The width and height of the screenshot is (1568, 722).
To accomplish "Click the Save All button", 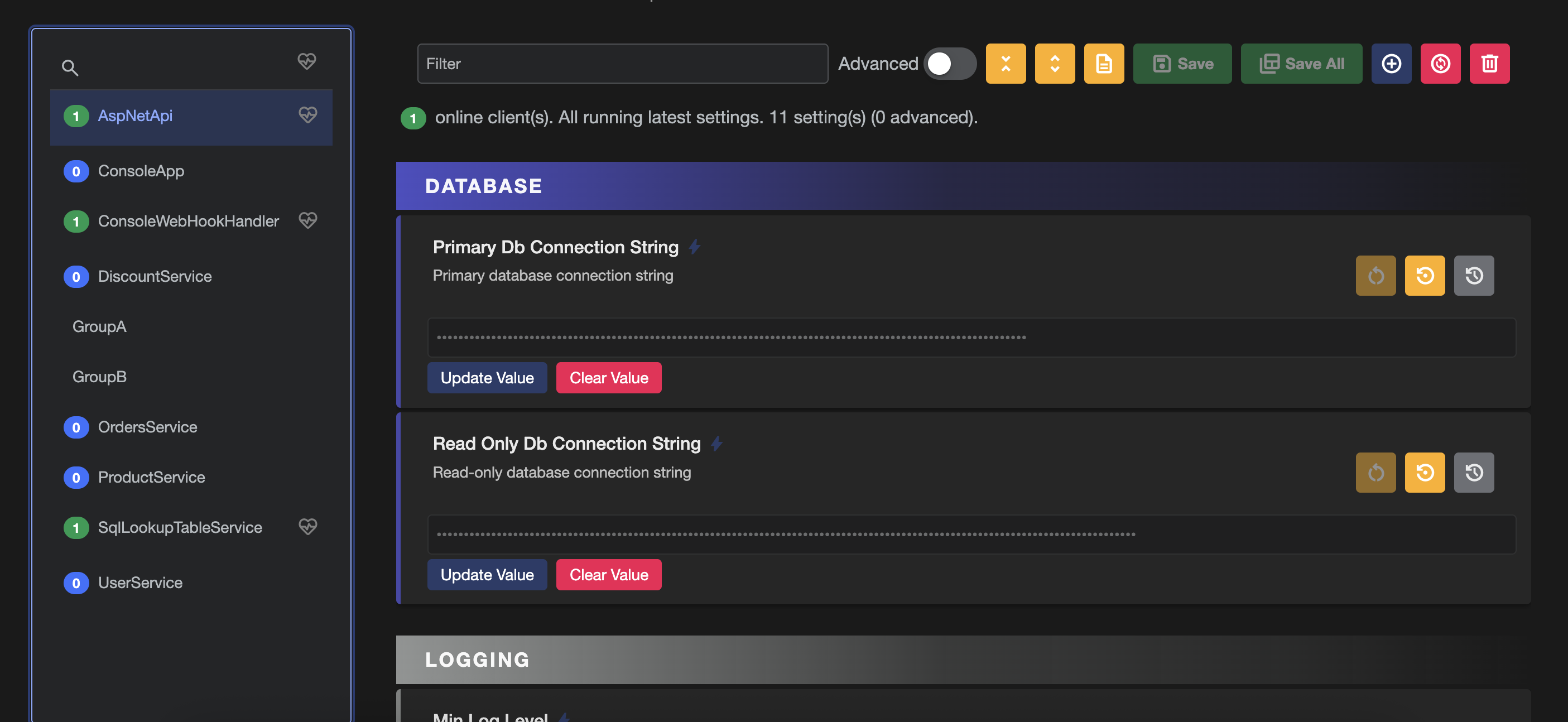I will [1301, 63].
